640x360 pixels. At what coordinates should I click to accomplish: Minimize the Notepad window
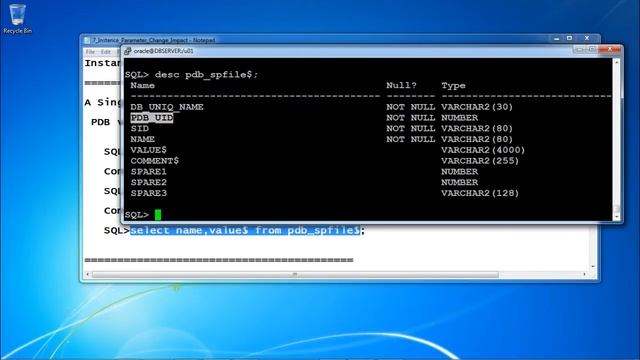coord(557,38)
